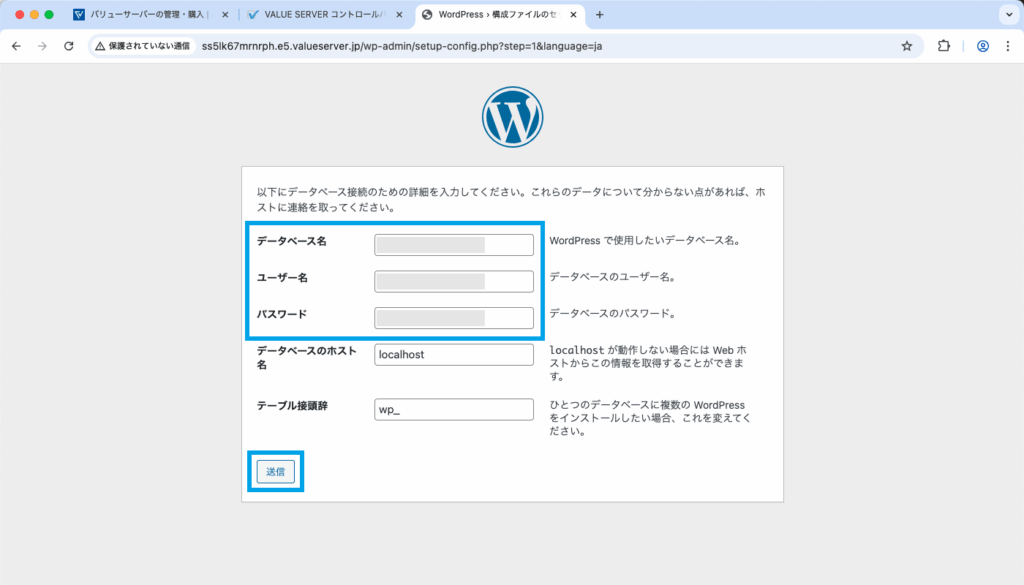The height and width of the screenshot is (585, 1024).
Task: Click the back navigation arrow in Chrome
Action: [x=15, y=45]
